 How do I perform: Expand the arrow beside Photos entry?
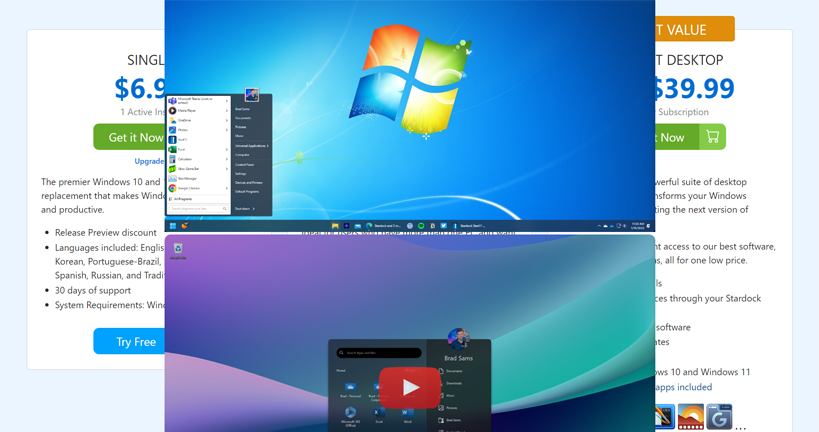227,130
